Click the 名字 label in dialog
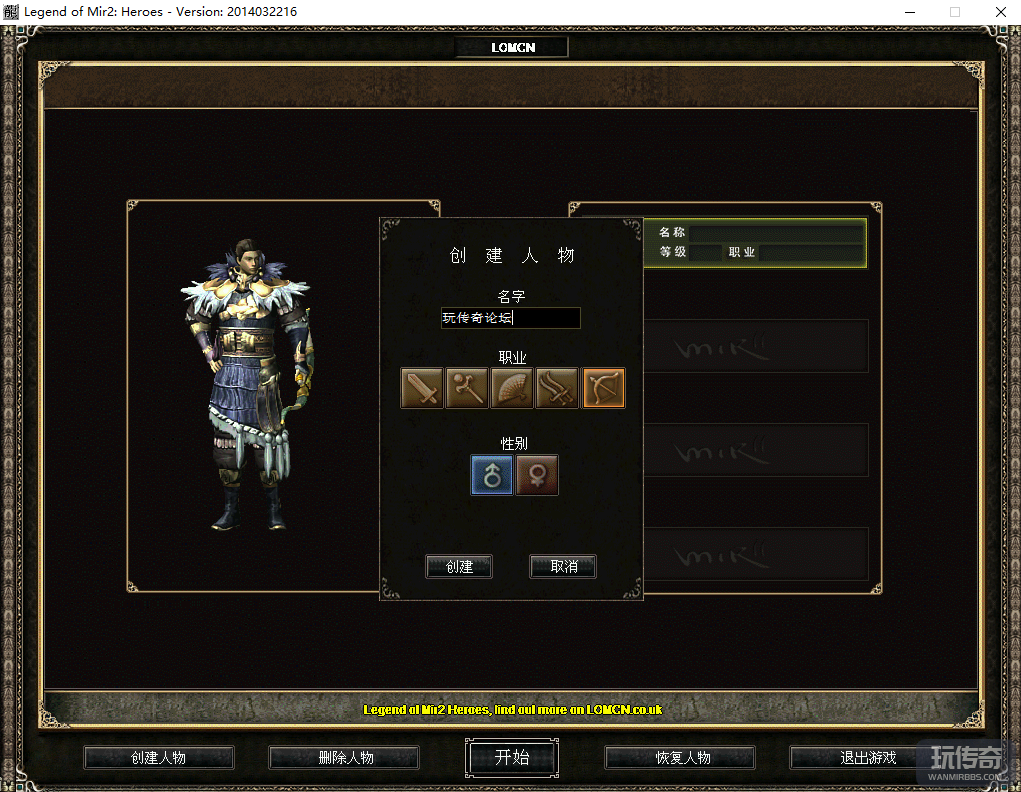 (x=511, y=296)
